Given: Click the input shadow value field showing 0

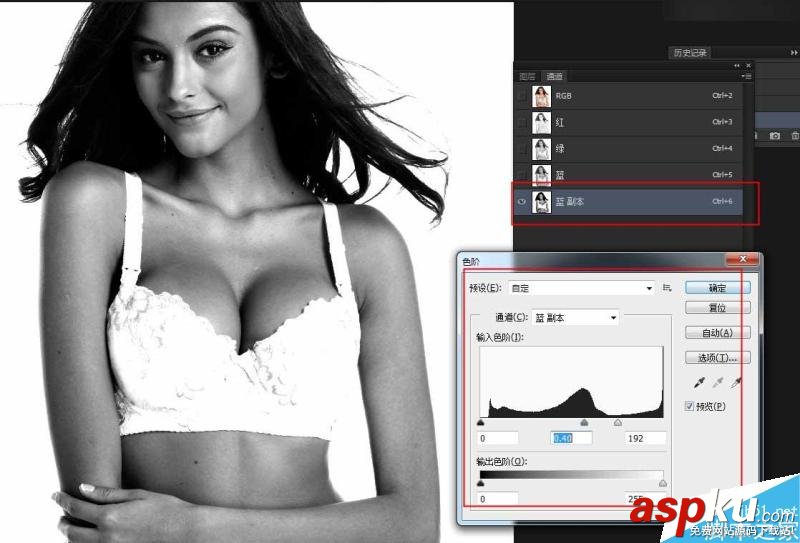Looking at the screenshot, I should pyautogui.click(x=498, y=438).
